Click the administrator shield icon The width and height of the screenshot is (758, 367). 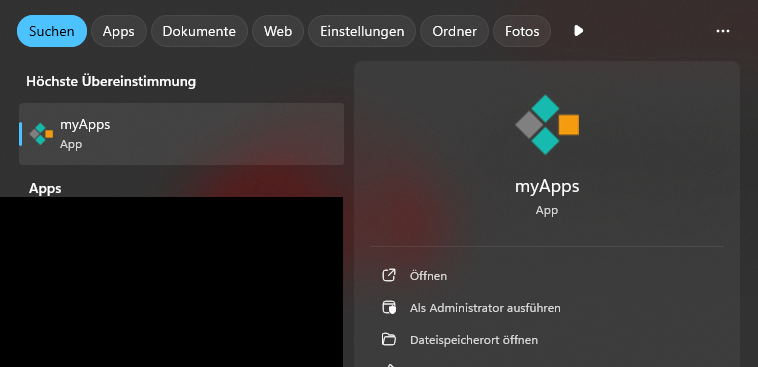[x=389, y=308]
